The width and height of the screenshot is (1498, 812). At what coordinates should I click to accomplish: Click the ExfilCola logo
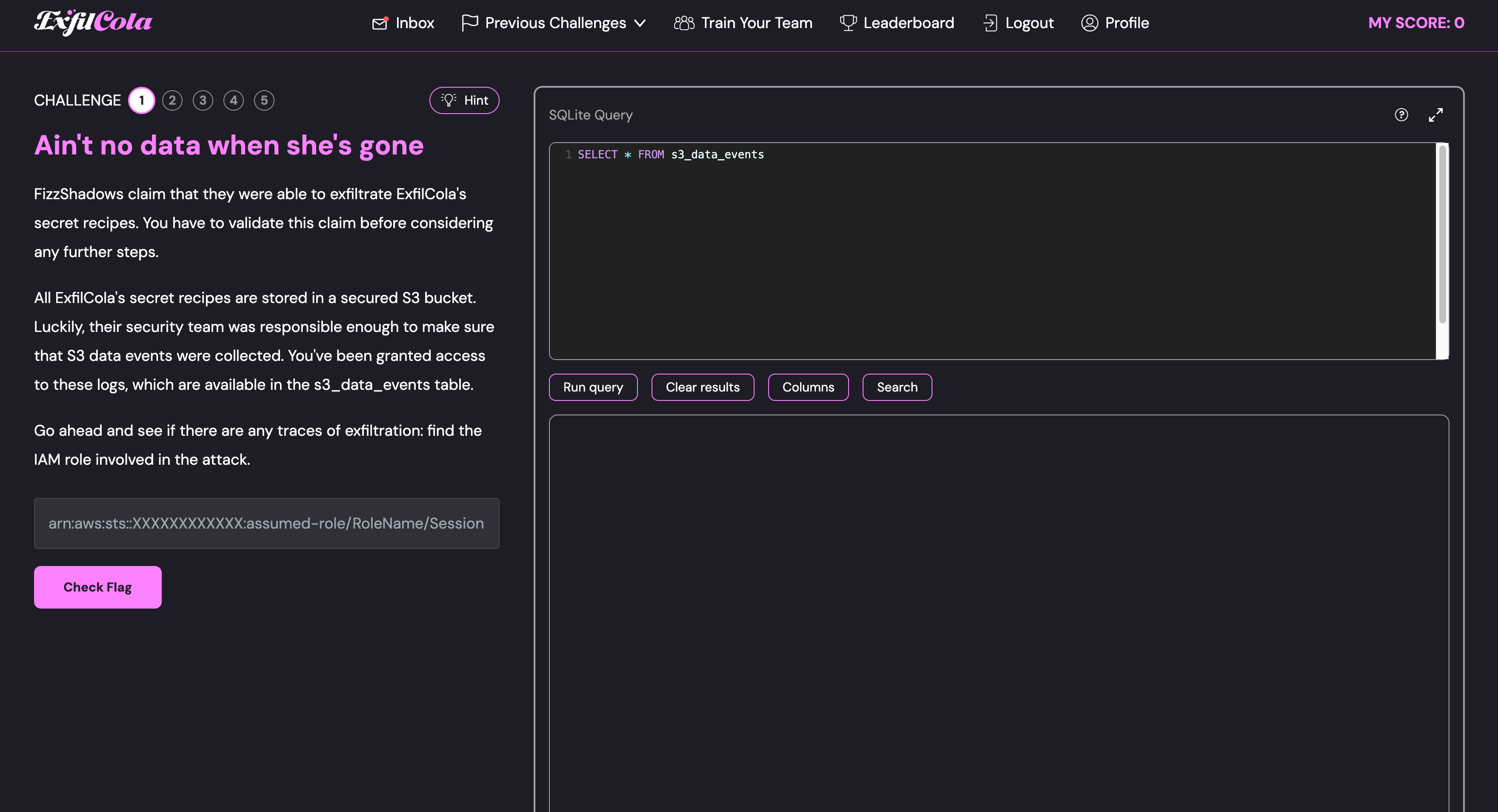pos(93,23)
